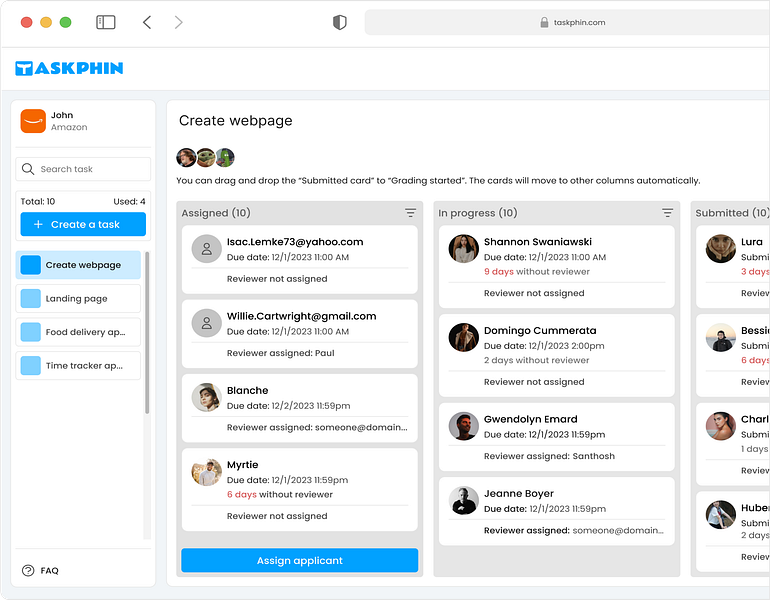Open the Assigned column filter icon

click(x=410, y=213)
